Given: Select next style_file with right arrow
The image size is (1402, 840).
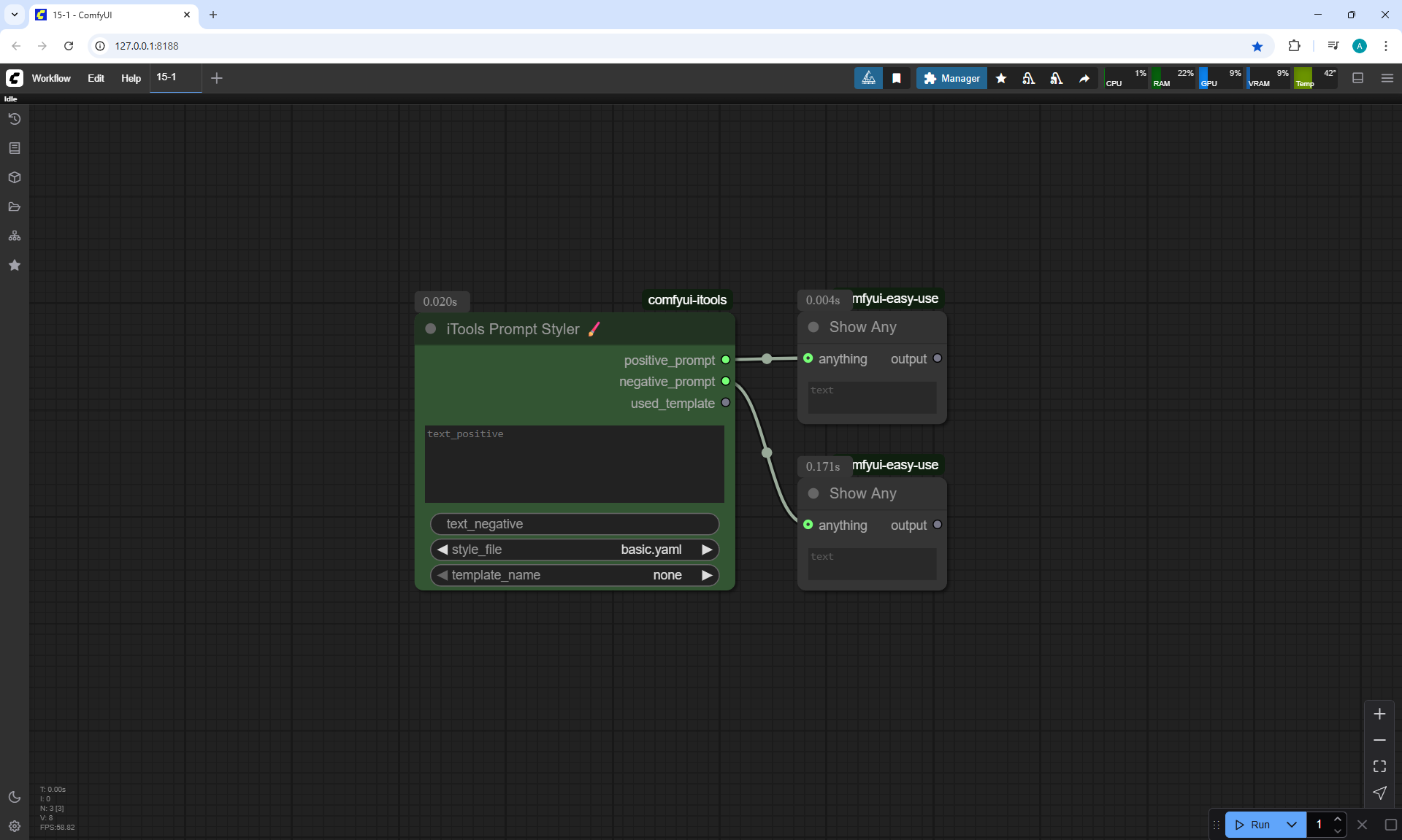Looking at the screenshot, I should 706,550.
